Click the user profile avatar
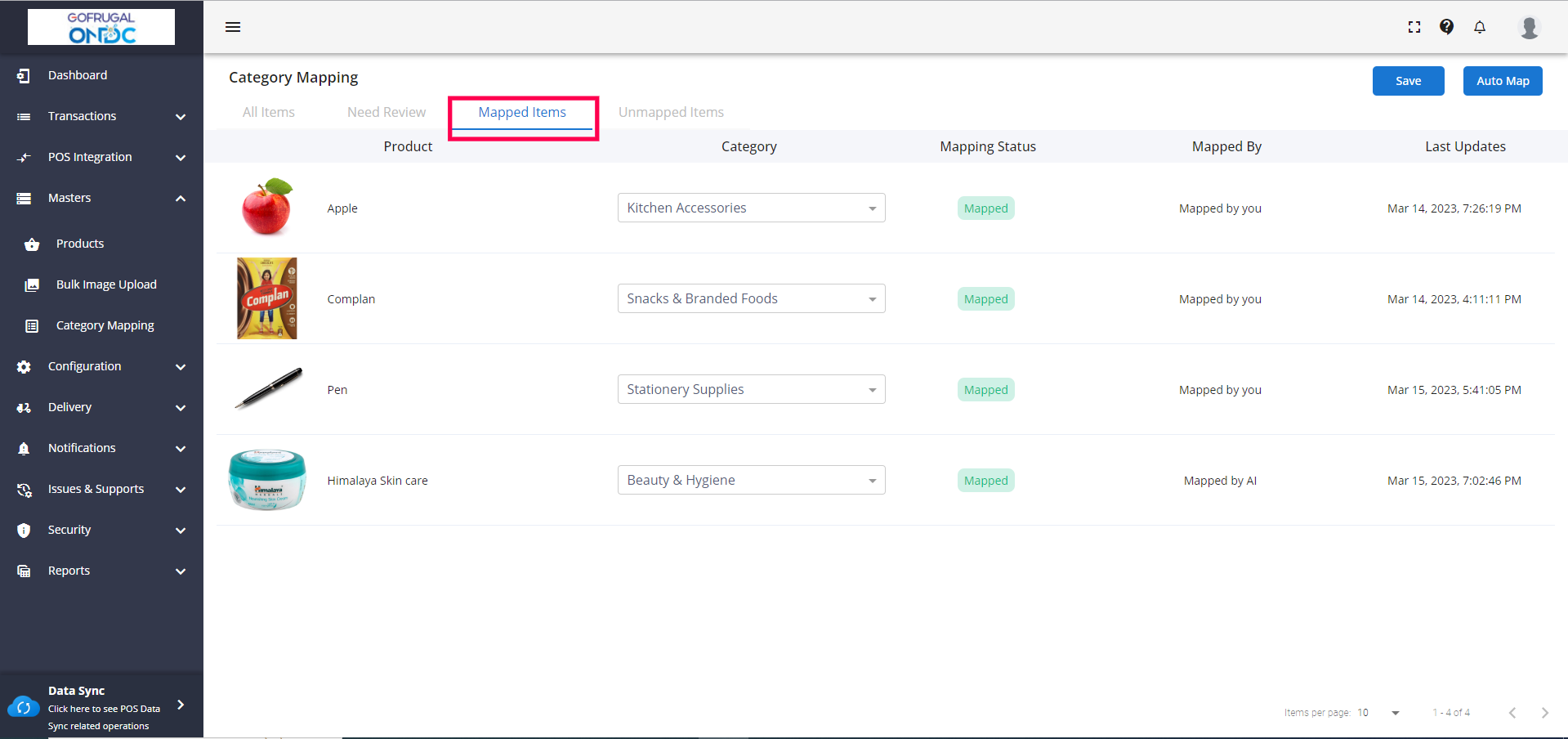The width and height of the screenshot is (1568, 739). click(1529, 27)
